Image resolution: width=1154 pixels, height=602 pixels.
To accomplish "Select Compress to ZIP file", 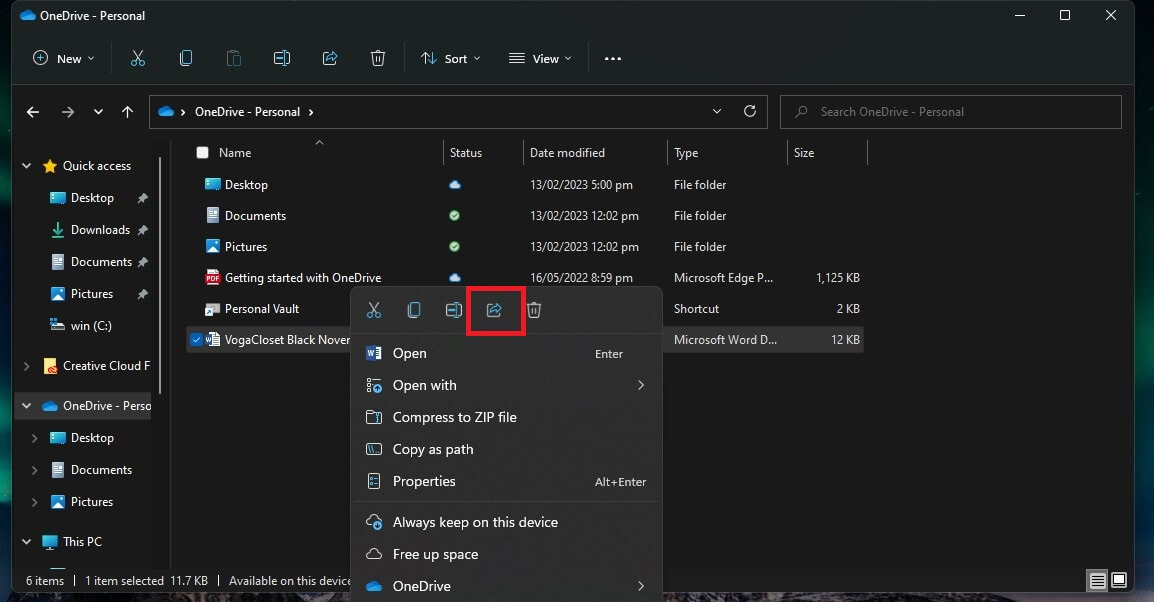I will [454, 417].
